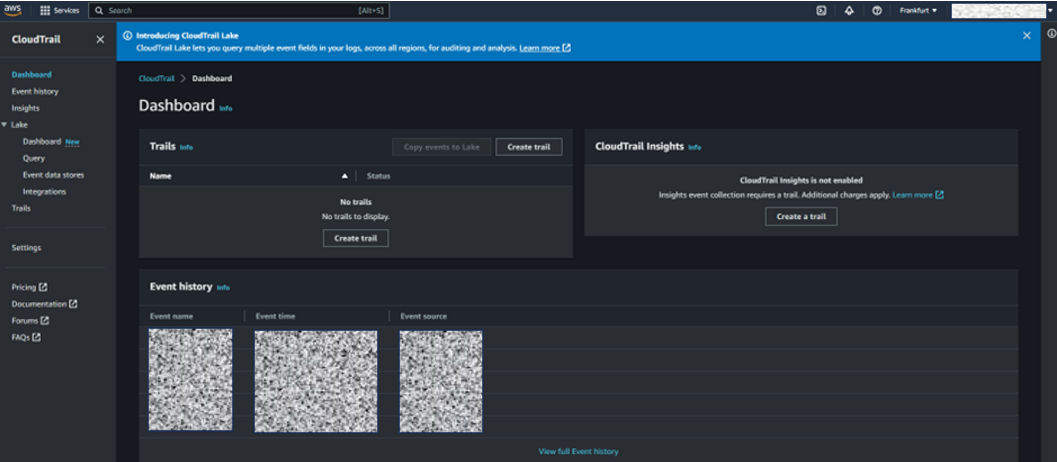Click the Name column header
Image resolution: width=1057 pixels, height=462 pixels.
click(x=160, y=176)
